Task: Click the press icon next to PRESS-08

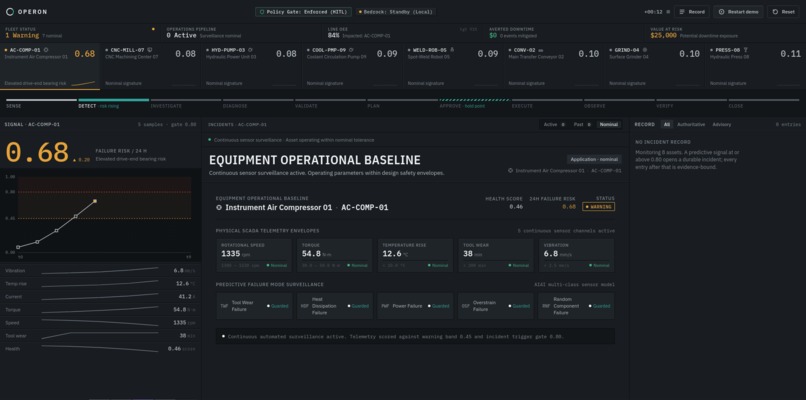Action: click(x=746, y=50)
